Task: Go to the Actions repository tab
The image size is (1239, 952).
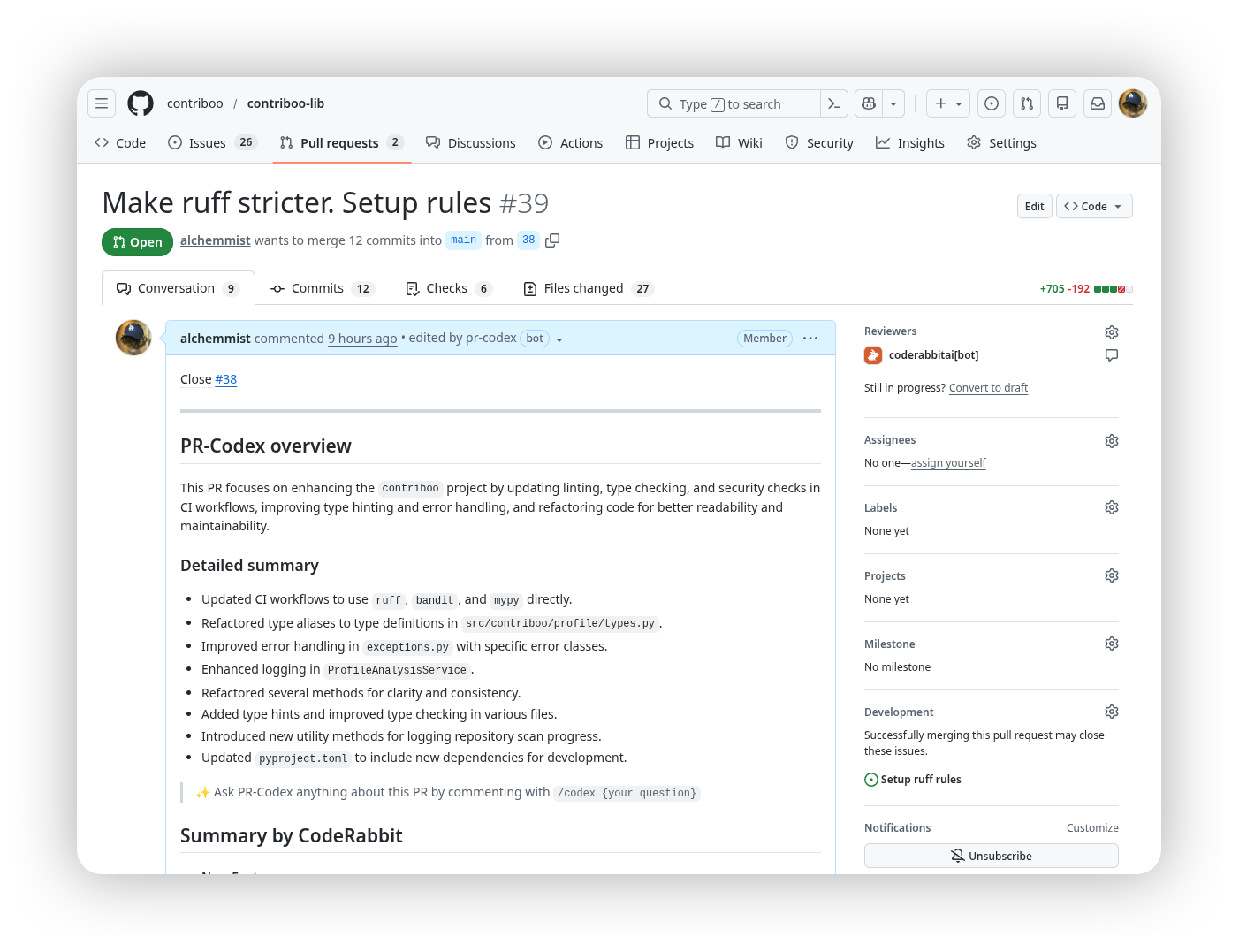Action: coord(571,143)
